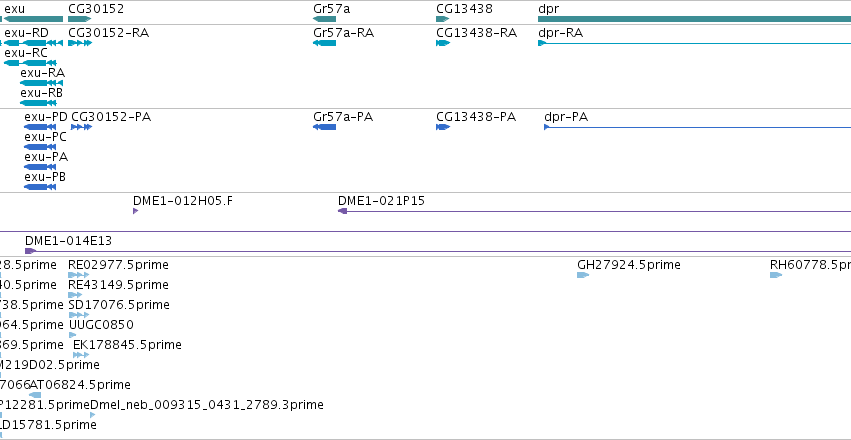Select the RE02977.5prime EST label
The width and height of the screenshot is (851, 440).
118,265
